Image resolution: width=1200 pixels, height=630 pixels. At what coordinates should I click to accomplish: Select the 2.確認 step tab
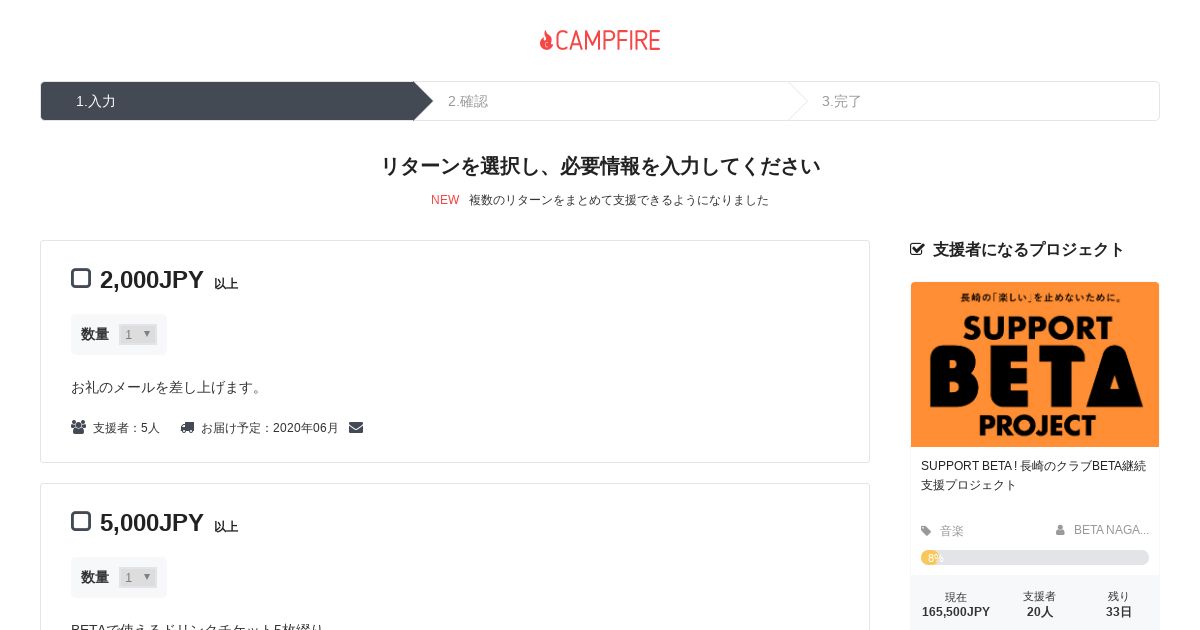click(x=601, y=101)
